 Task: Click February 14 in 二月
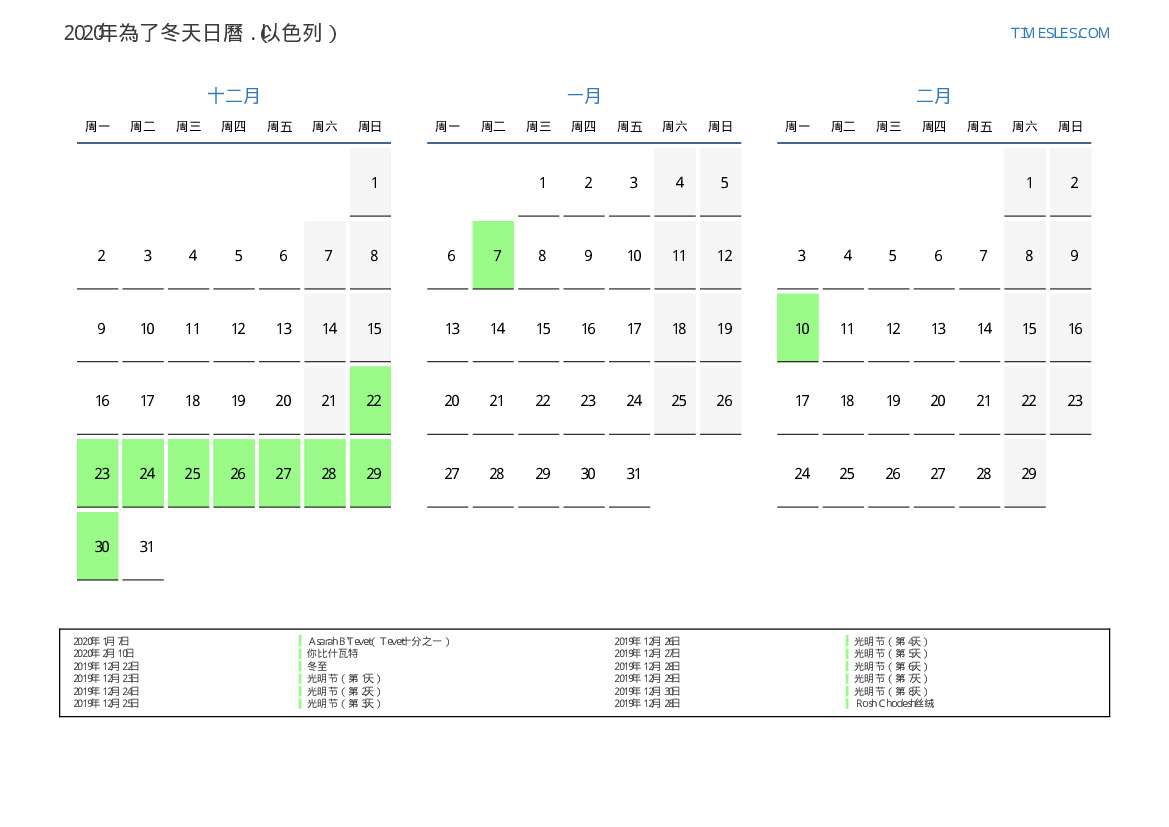[x=980, y=328]
